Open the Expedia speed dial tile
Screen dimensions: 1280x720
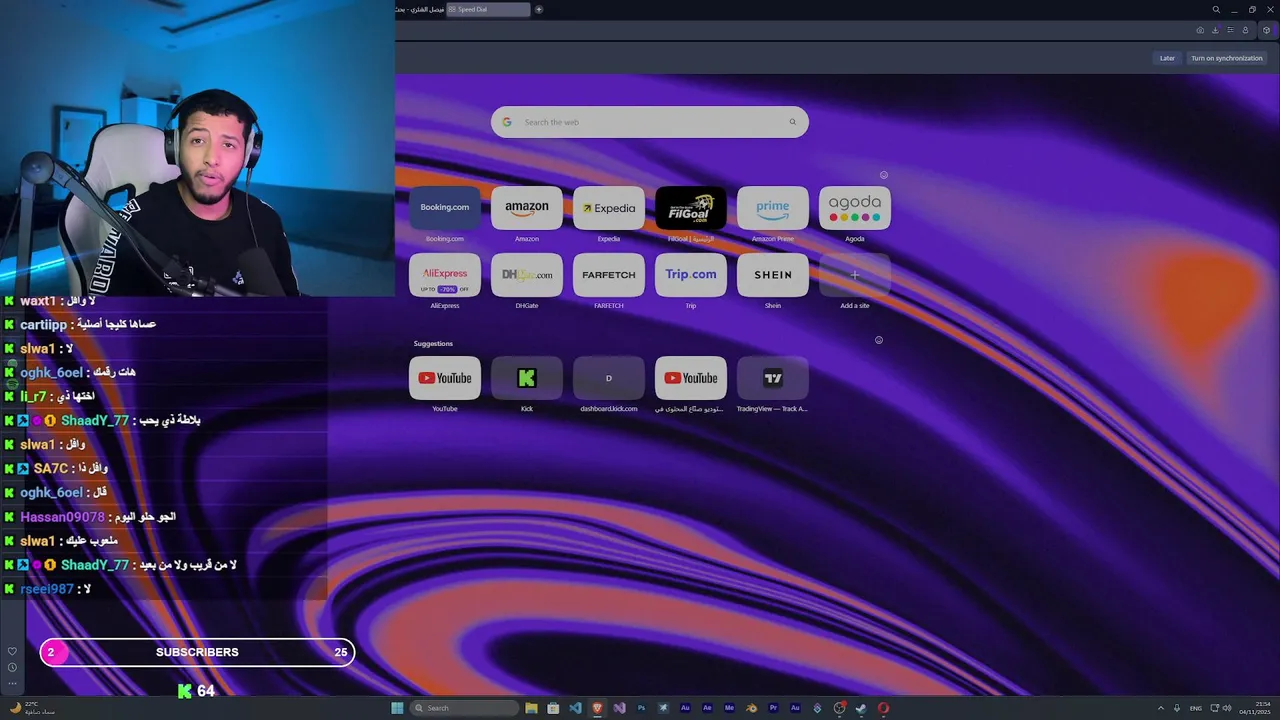pos(609,207)
